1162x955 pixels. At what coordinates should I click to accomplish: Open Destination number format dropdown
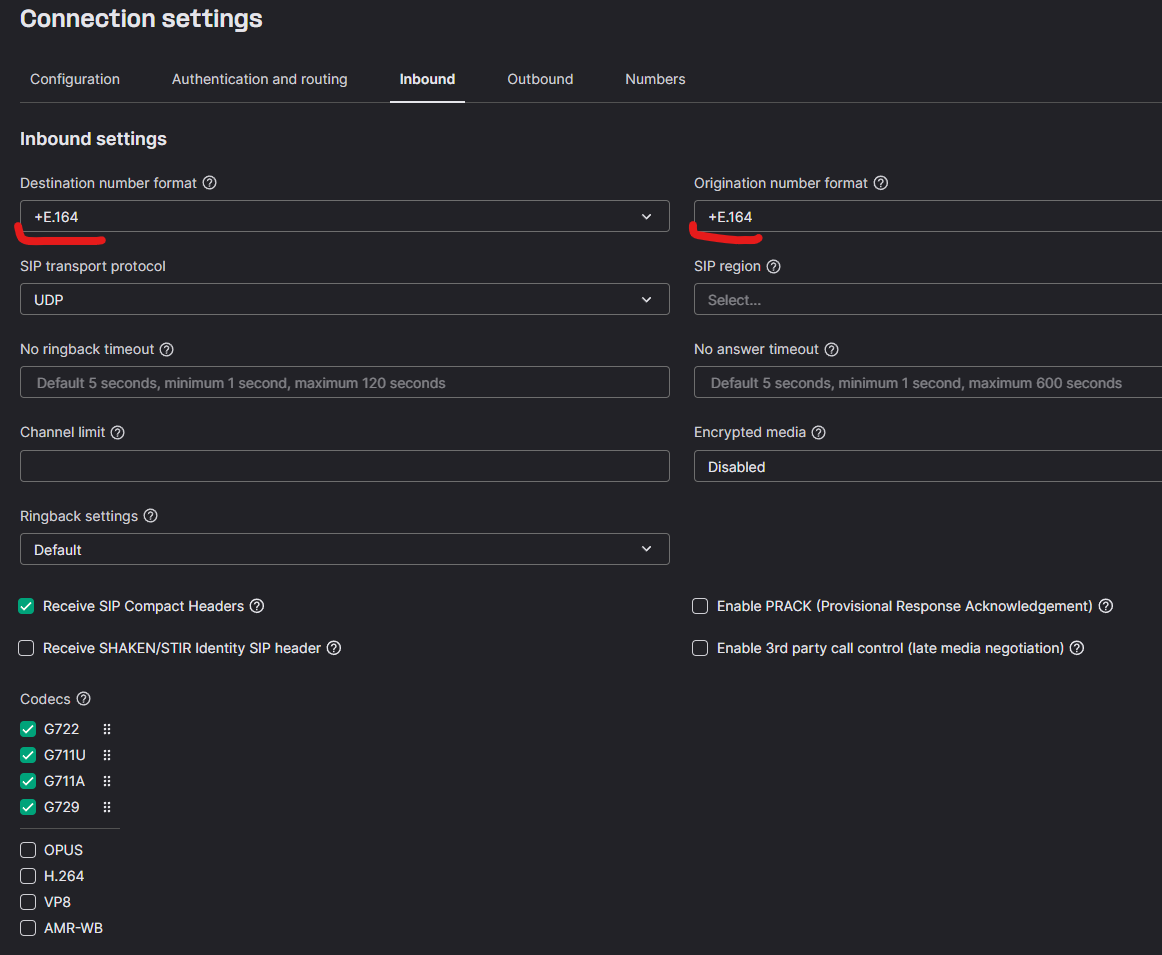point(345,216)
